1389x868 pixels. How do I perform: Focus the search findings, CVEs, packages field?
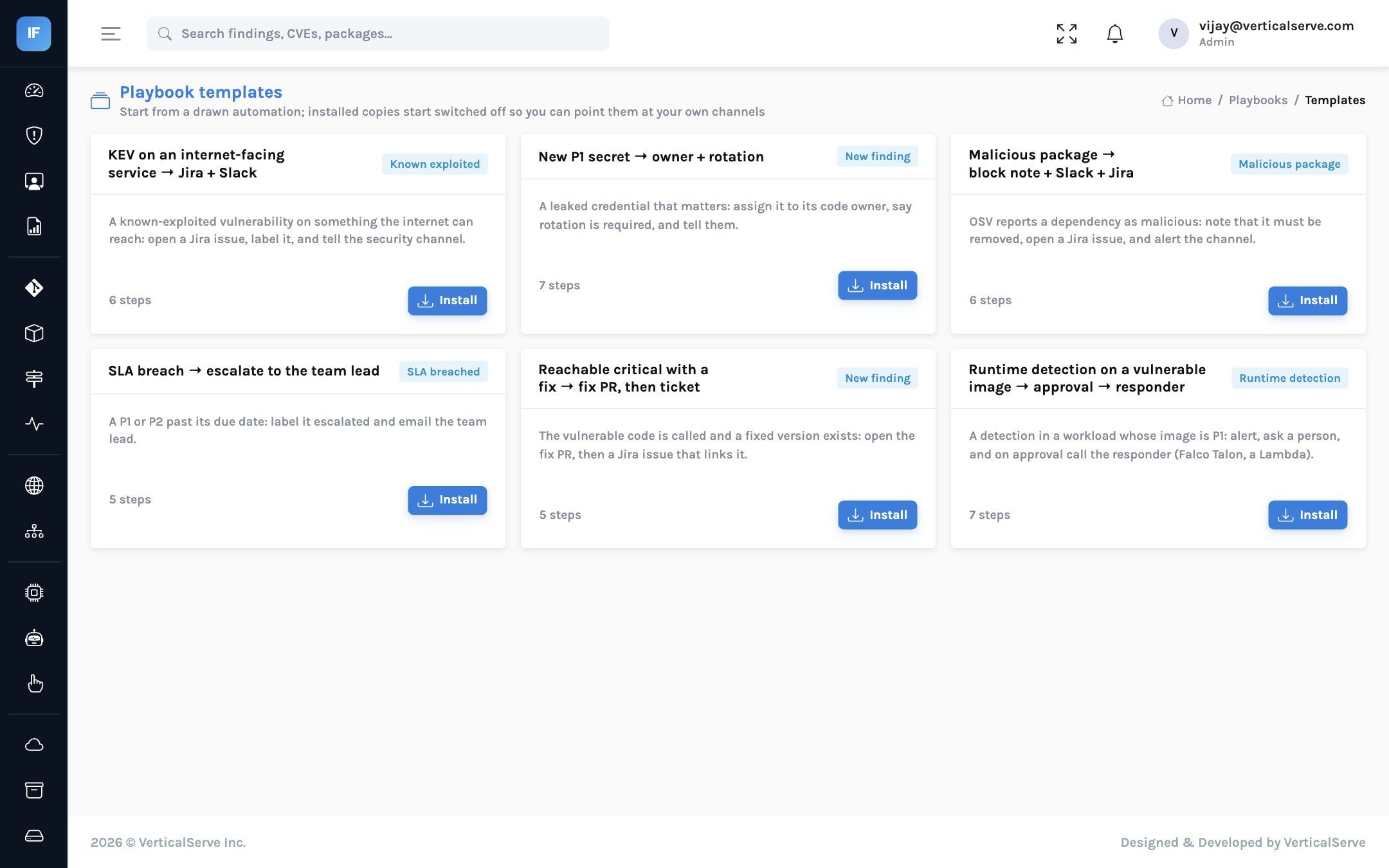(378, 33)
